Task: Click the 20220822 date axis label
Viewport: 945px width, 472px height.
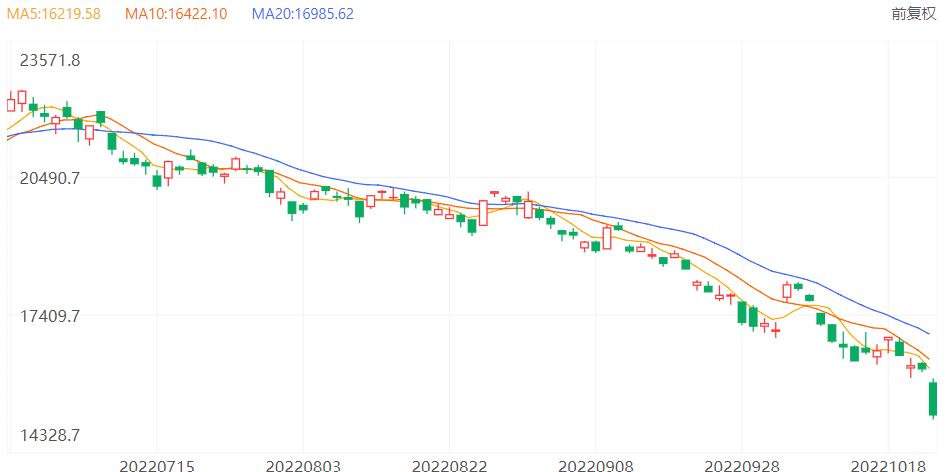Action: tap(450, 465)
